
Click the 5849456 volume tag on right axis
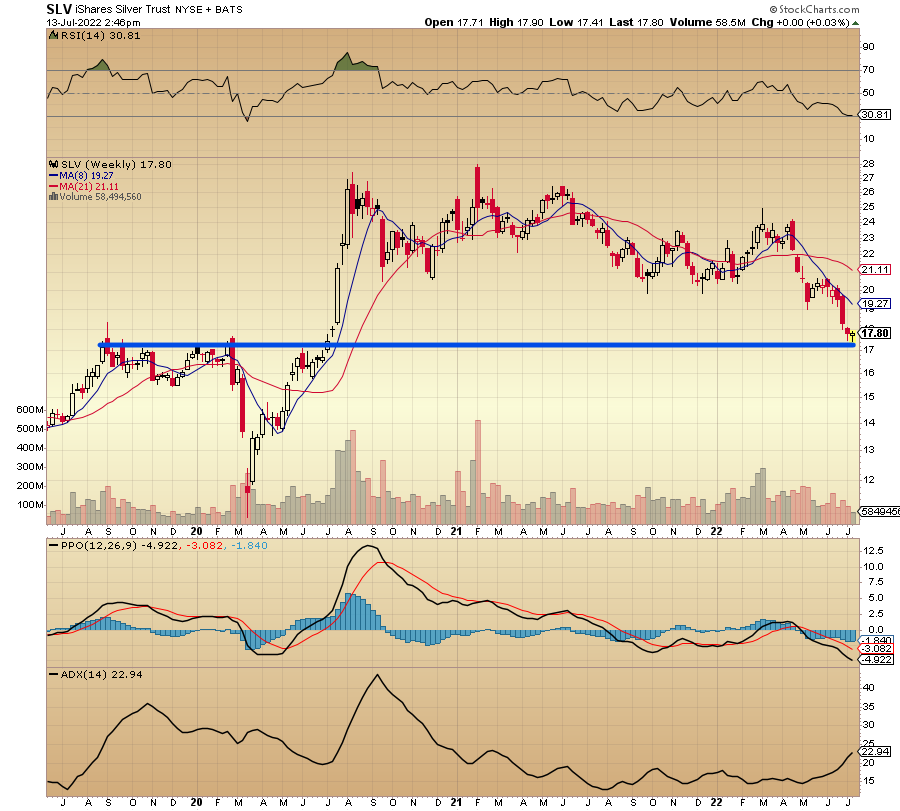(879, 511)
